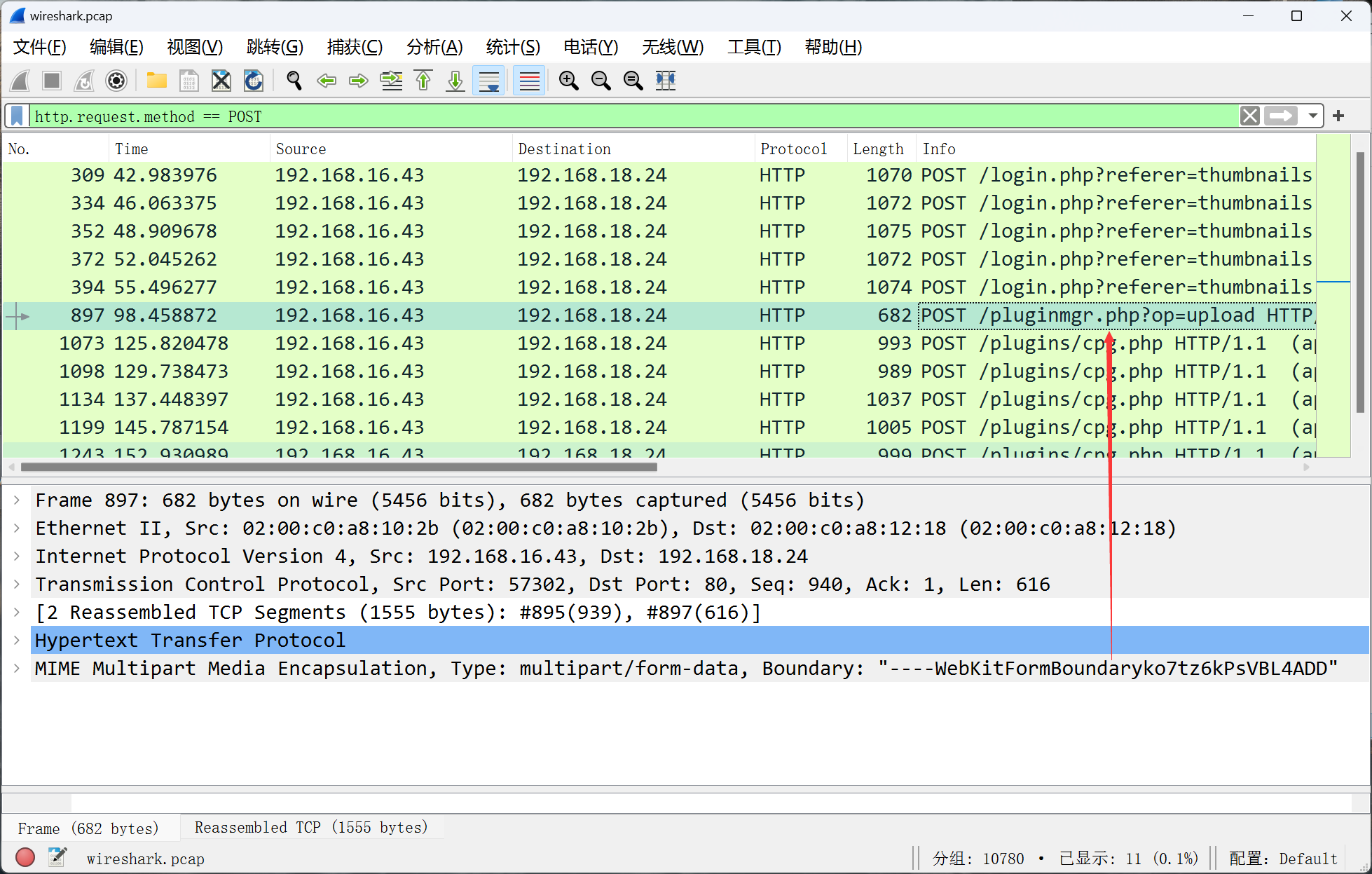Reload the capture file
The width and height of the screenshot is (1372, 874).
pyautogui.click(x=253, y=81)
